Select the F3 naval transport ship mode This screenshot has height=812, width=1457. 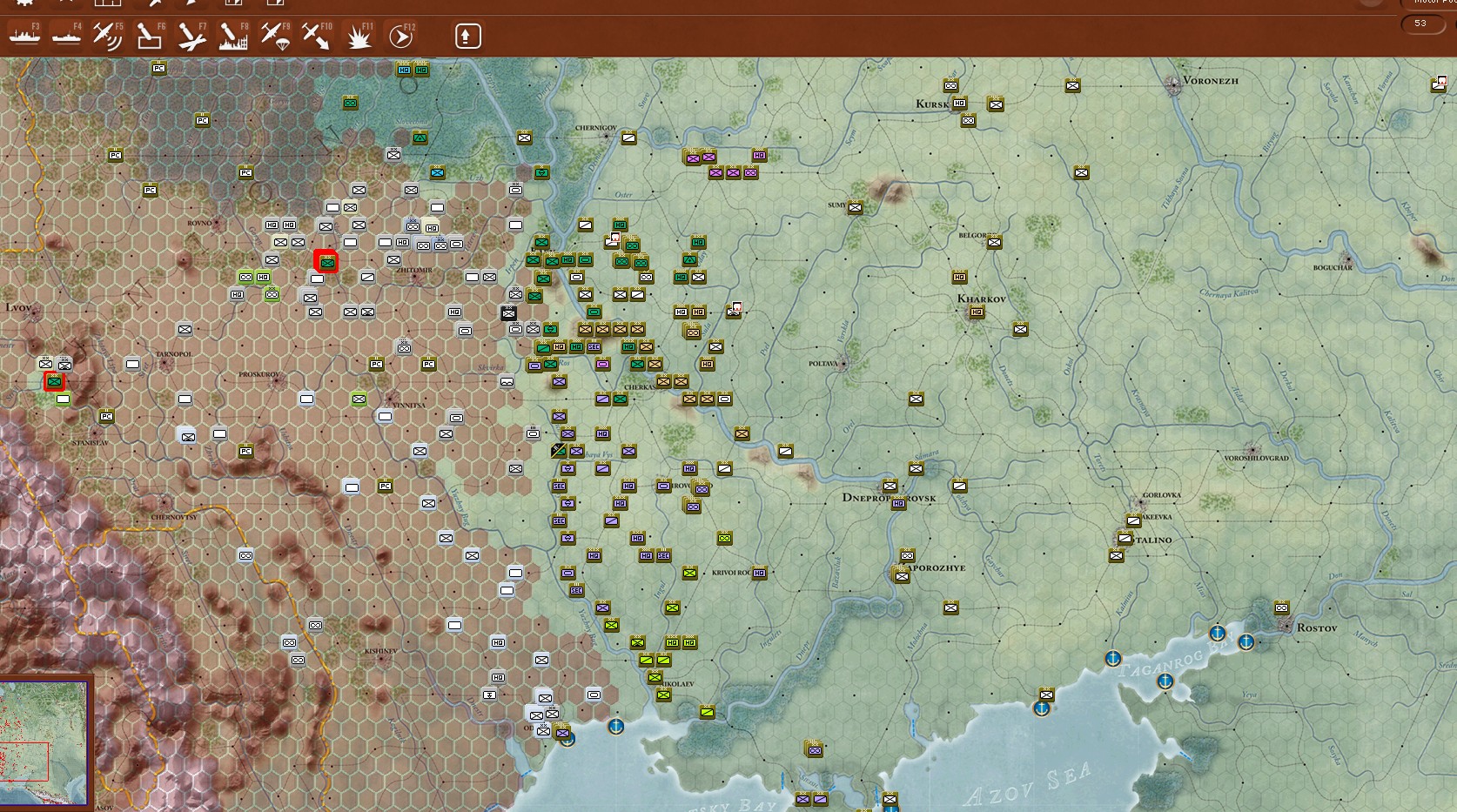point(24,36)
